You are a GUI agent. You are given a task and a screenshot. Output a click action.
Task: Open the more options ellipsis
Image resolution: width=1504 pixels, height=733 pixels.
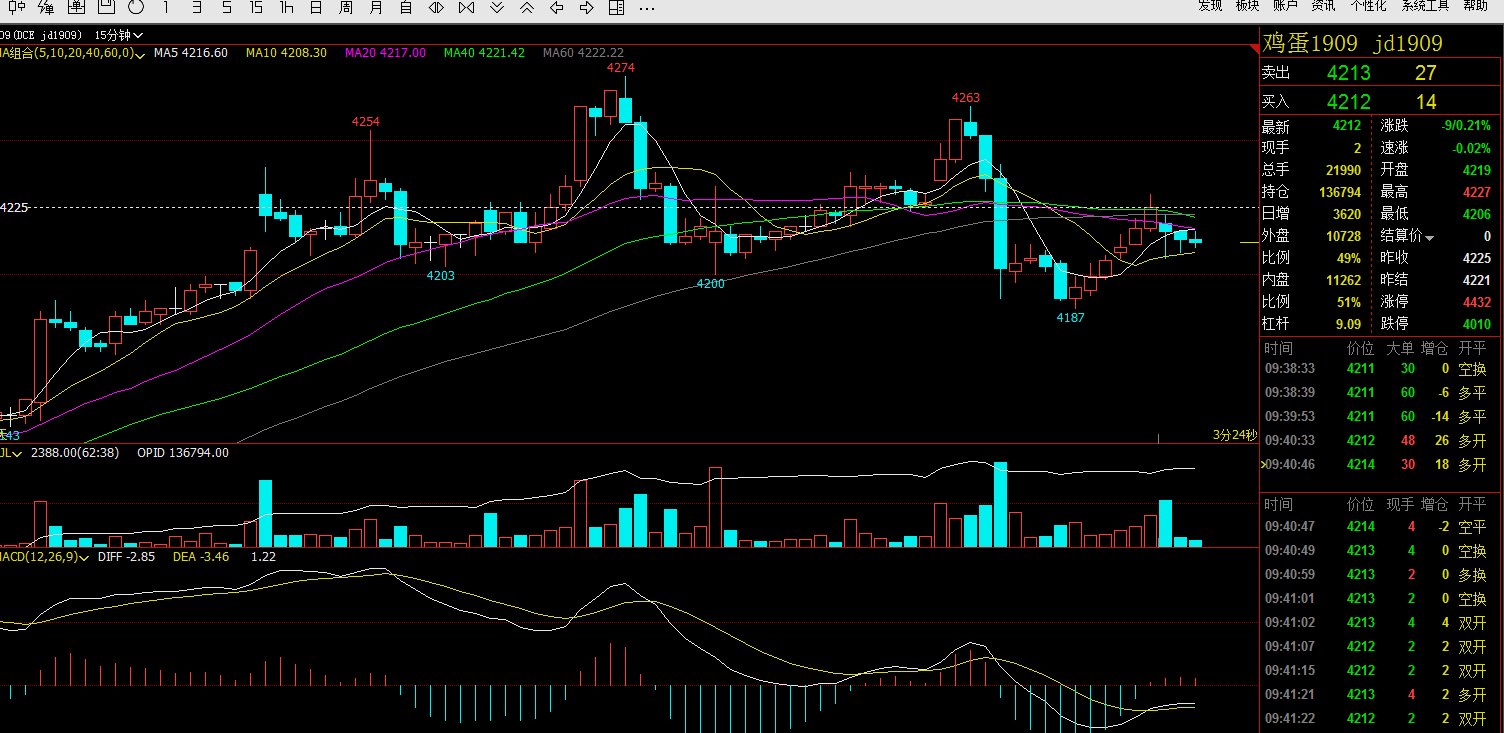pos(647,7)
